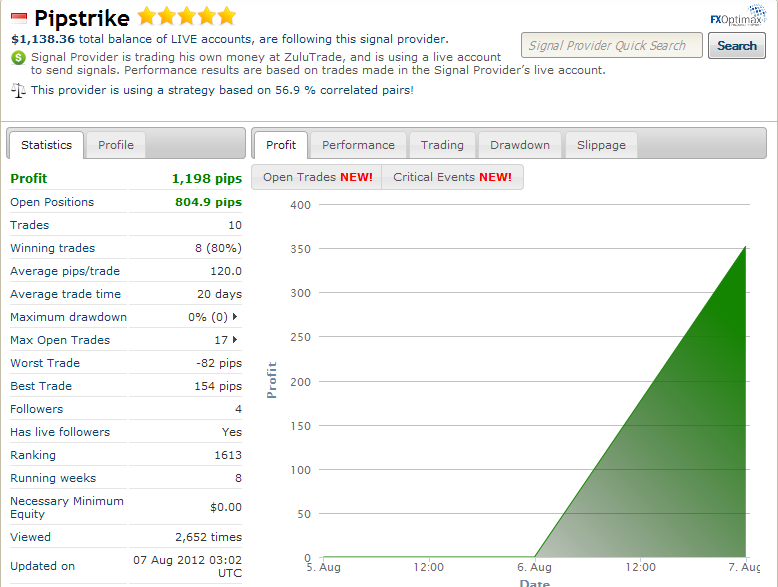Click the 56.9 % correlated pairs notice
This screenshot has width=778, height=587.
tap(222, 90)
